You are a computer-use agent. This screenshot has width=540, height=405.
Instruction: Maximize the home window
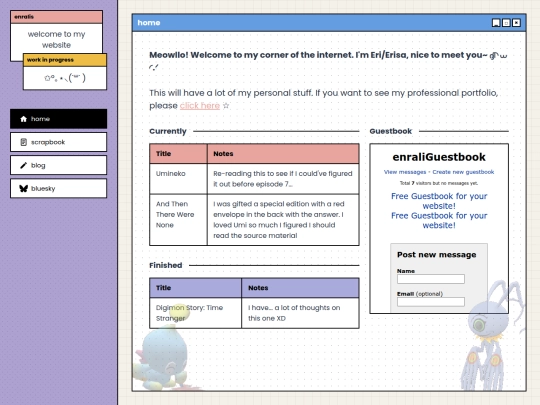pos(506,23)
